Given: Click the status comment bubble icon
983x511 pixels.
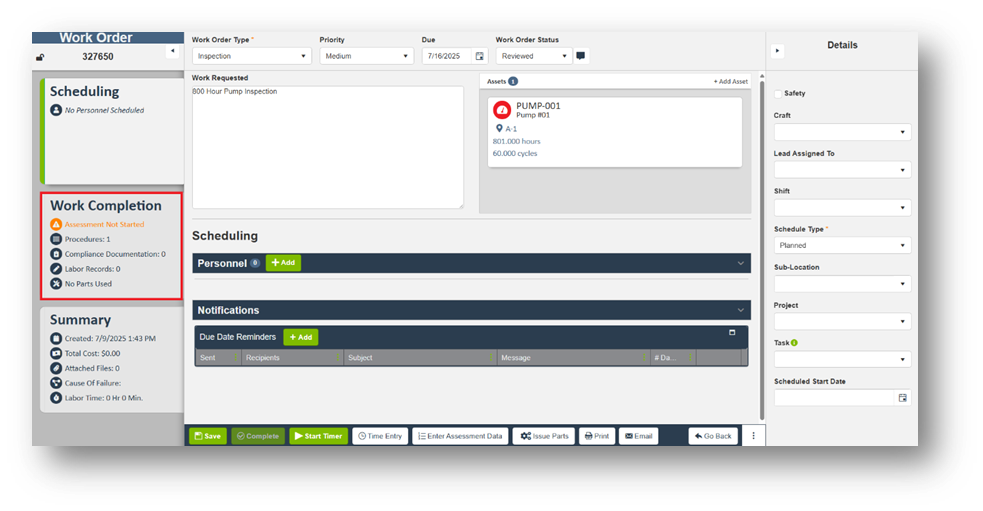Looking at the screenshot, I should (581, 56).
